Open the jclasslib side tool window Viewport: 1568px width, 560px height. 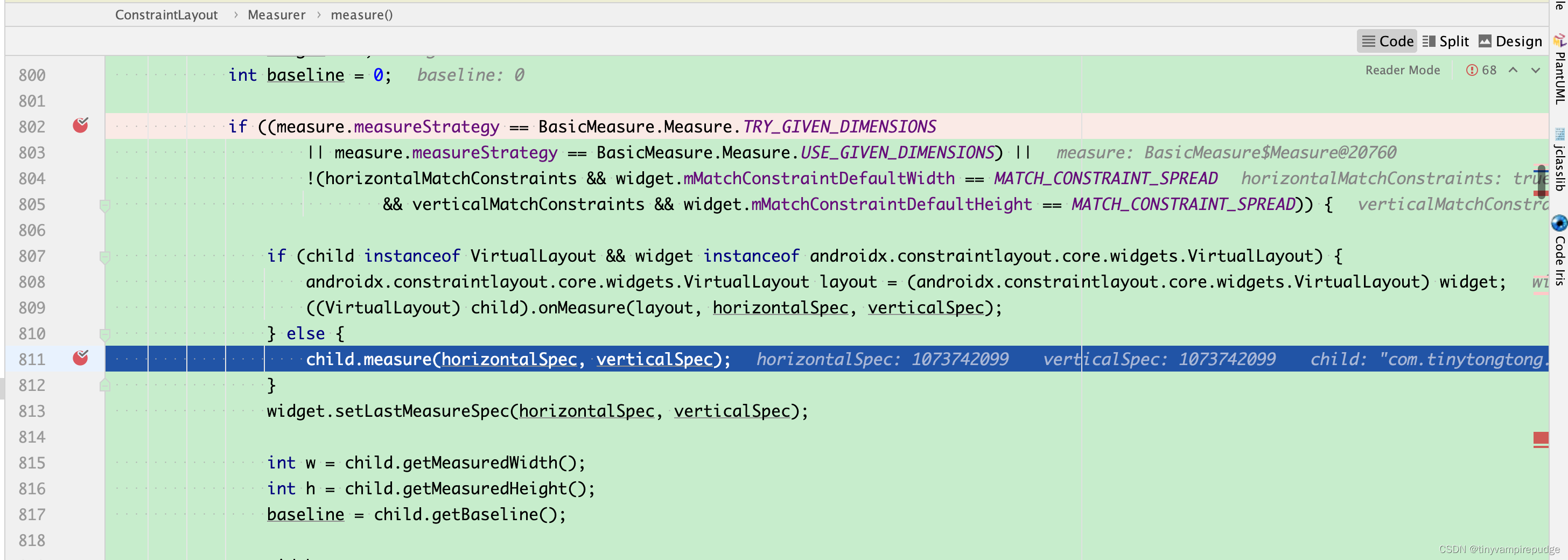click(1559, 160)
